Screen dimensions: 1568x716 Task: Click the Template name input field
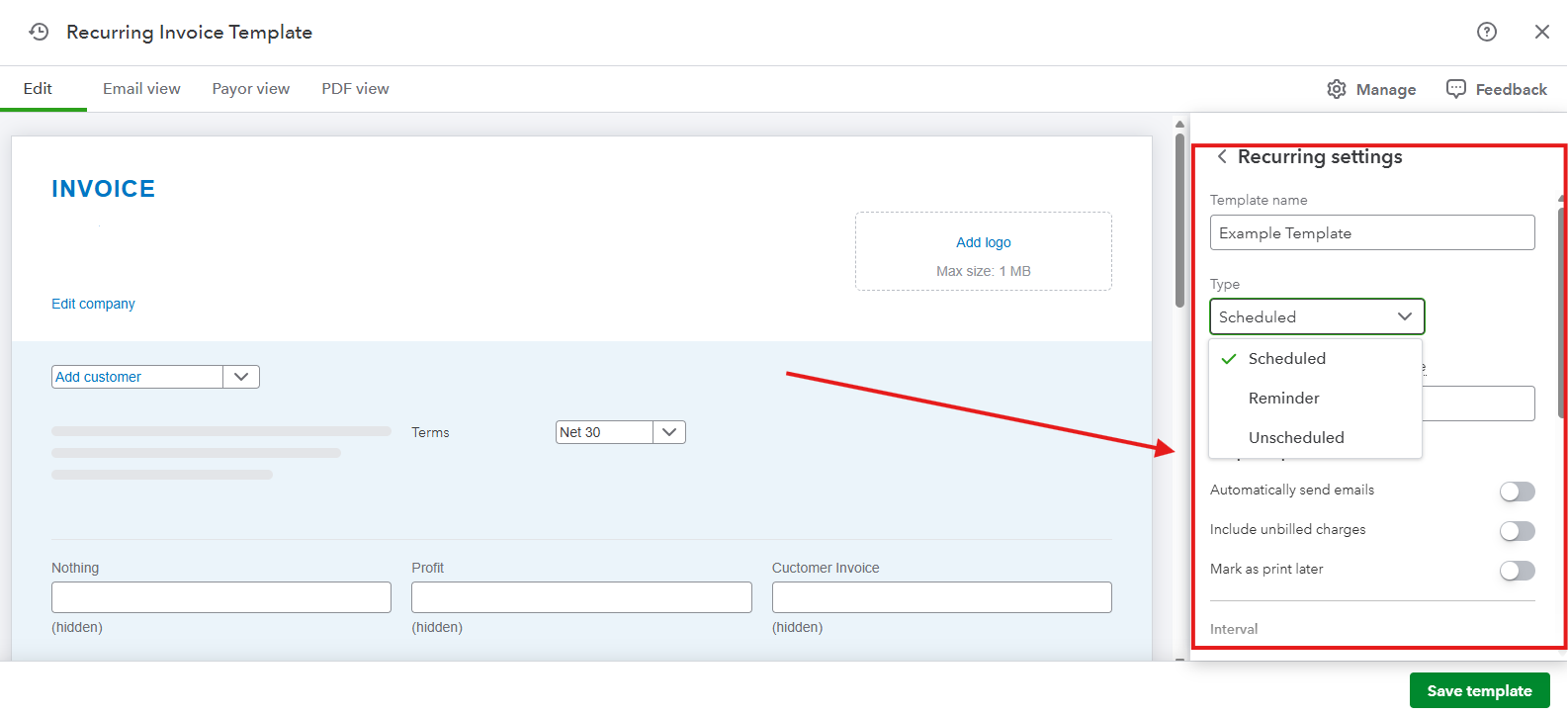coord(1372,232)
